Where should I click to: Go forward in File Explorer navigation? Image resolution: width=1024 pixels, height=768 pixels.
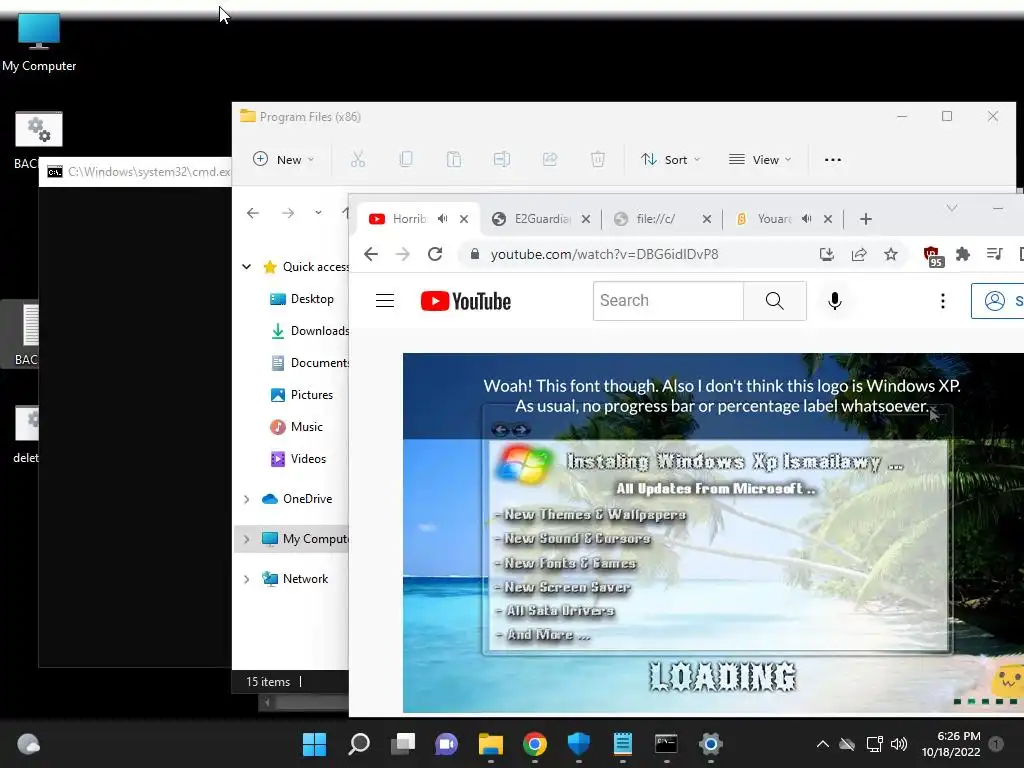(x=288, y=213)
